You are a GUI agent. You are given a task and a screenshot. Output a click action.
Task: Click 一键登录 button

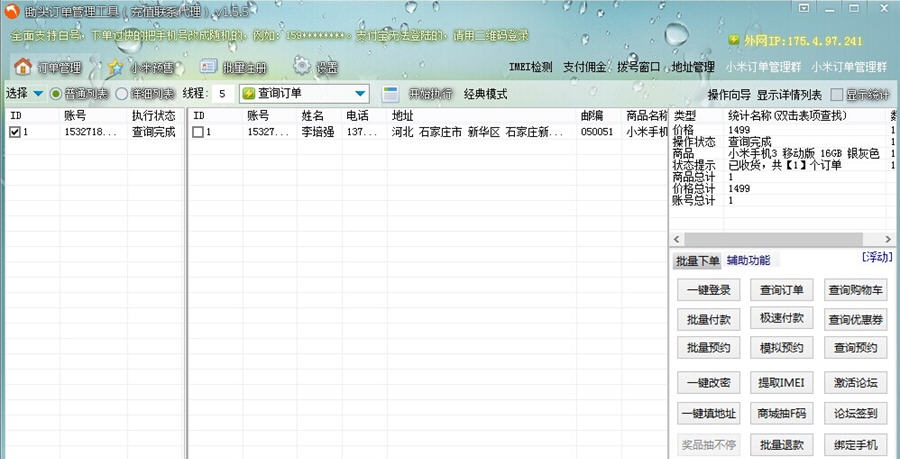coord(709,290)
